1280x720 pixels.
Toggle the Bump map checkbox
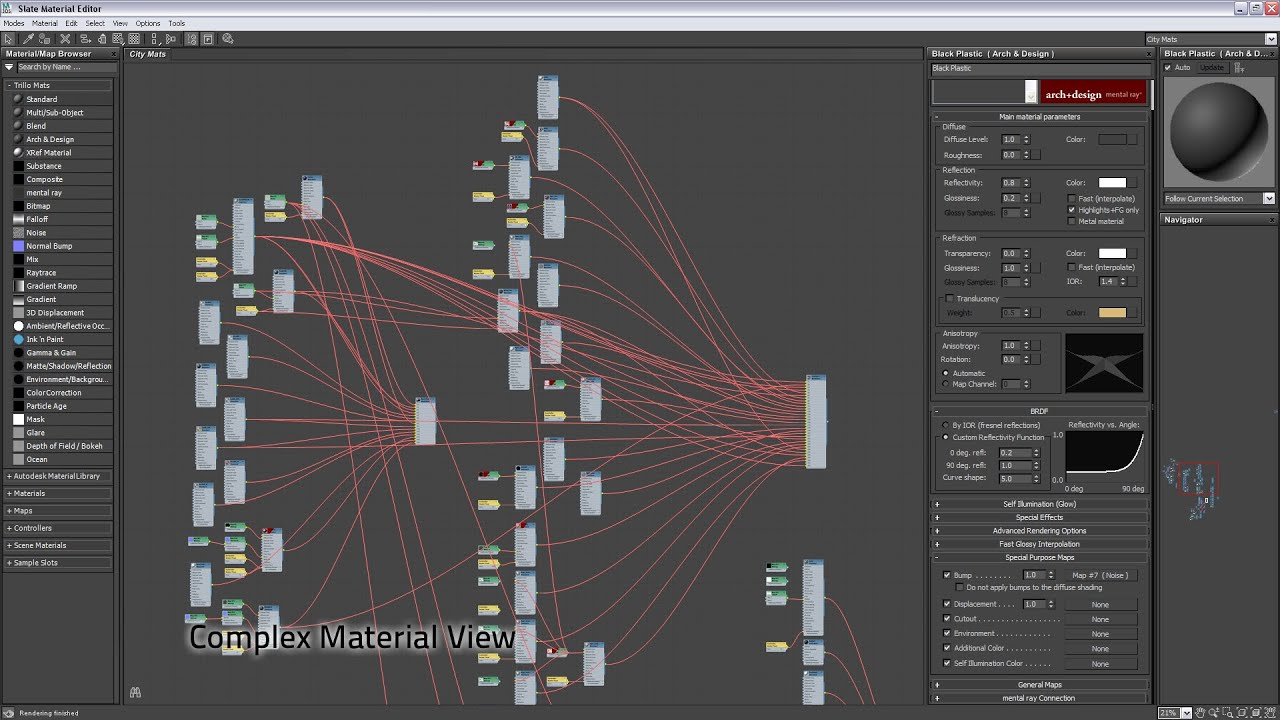pos(947,575)
